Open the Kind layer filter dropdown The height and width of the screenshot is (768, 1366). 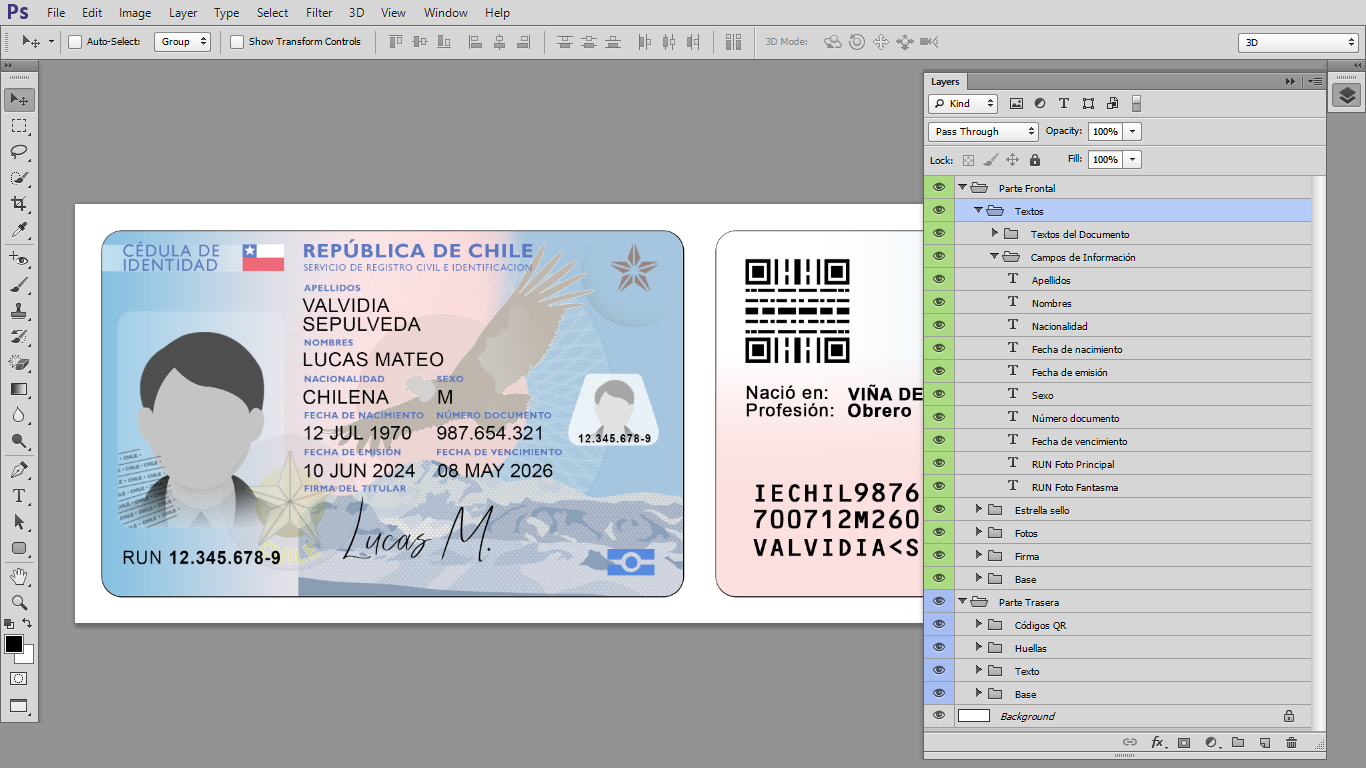click(x=963, y=103)
